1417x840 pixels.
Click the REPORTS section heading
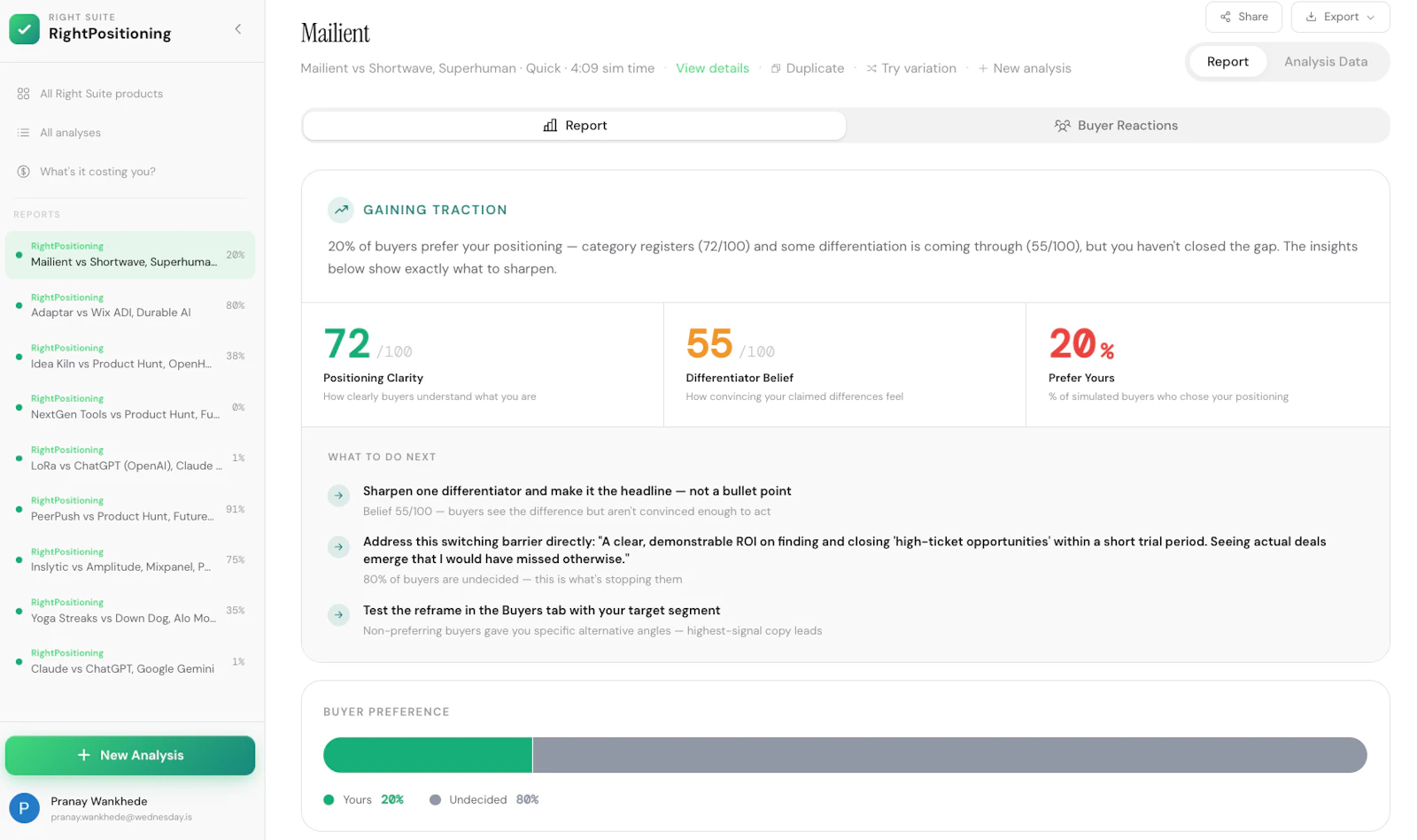click(37, 214)
